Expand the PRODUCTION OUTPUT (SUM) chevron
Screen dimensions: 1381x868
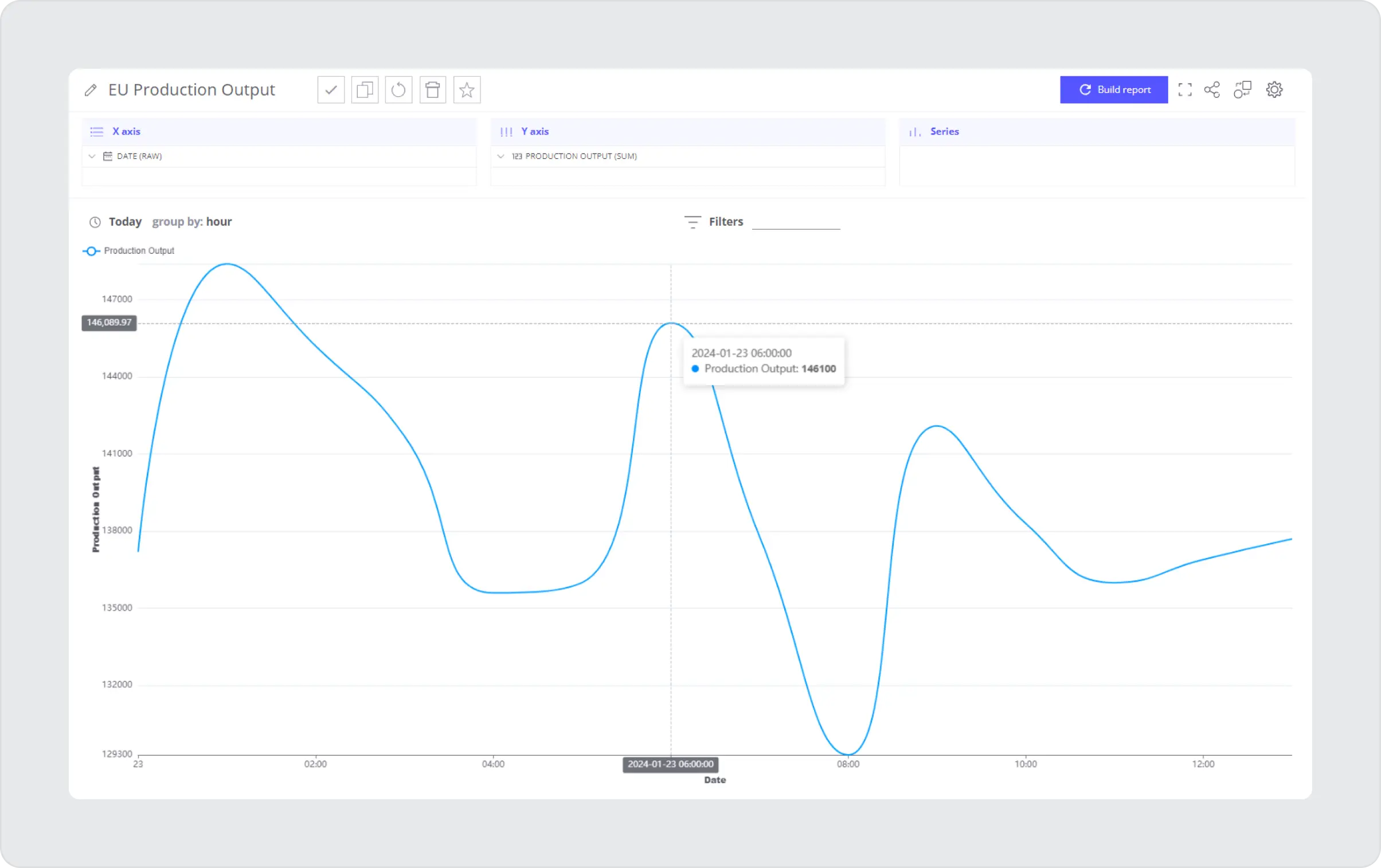point(500,156)
